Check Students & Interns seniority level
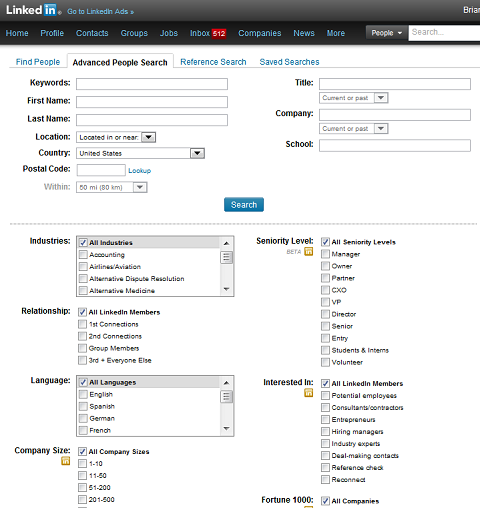 pos(325,350)
